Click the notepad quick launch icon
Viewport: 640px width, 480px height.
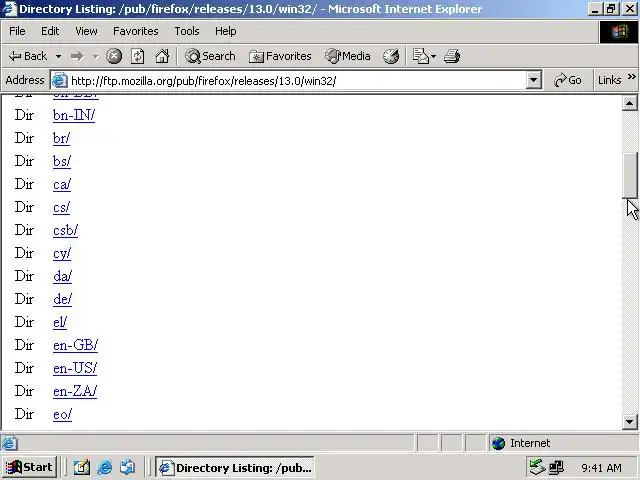coord(82,467)
